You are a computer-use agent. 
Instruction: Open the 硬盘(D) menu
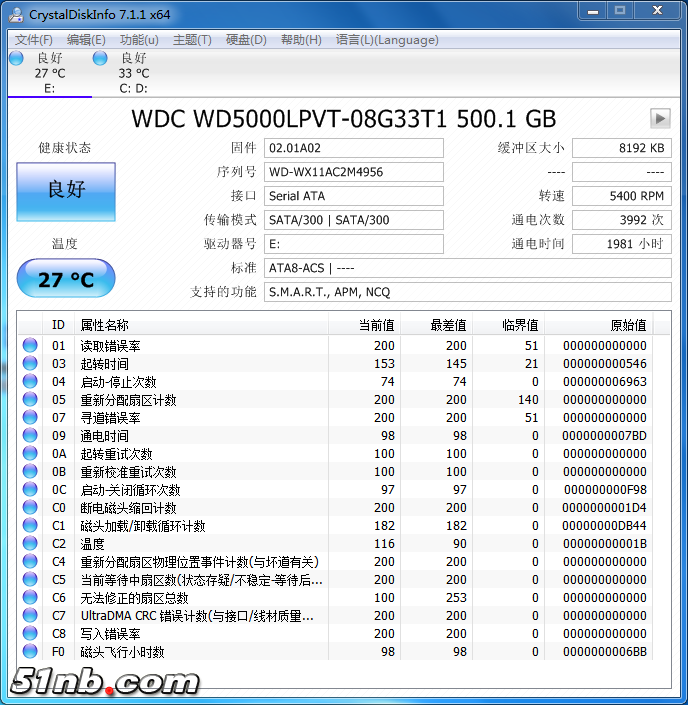[x=246, y=40]
